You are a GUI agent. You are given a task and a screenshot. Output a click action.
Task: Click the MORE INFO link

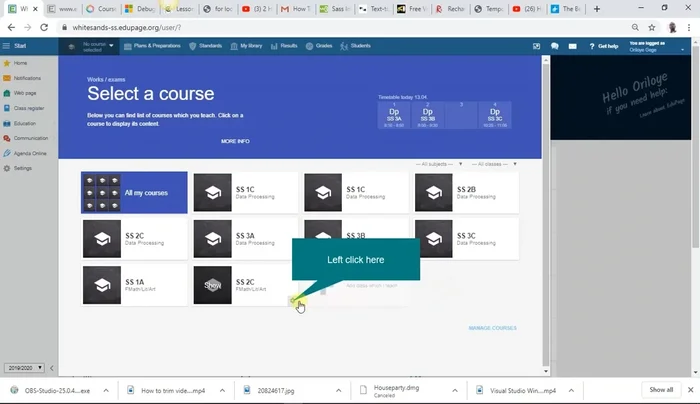235,141
